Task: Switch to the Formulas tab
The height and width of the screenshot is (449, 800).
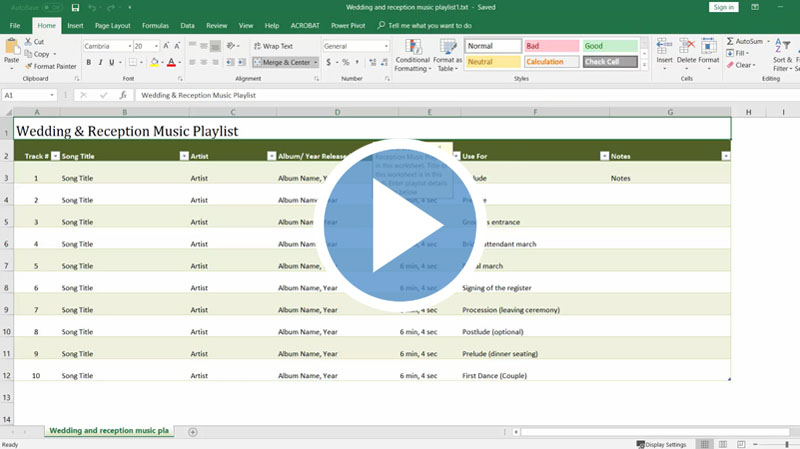Action: 155,24
